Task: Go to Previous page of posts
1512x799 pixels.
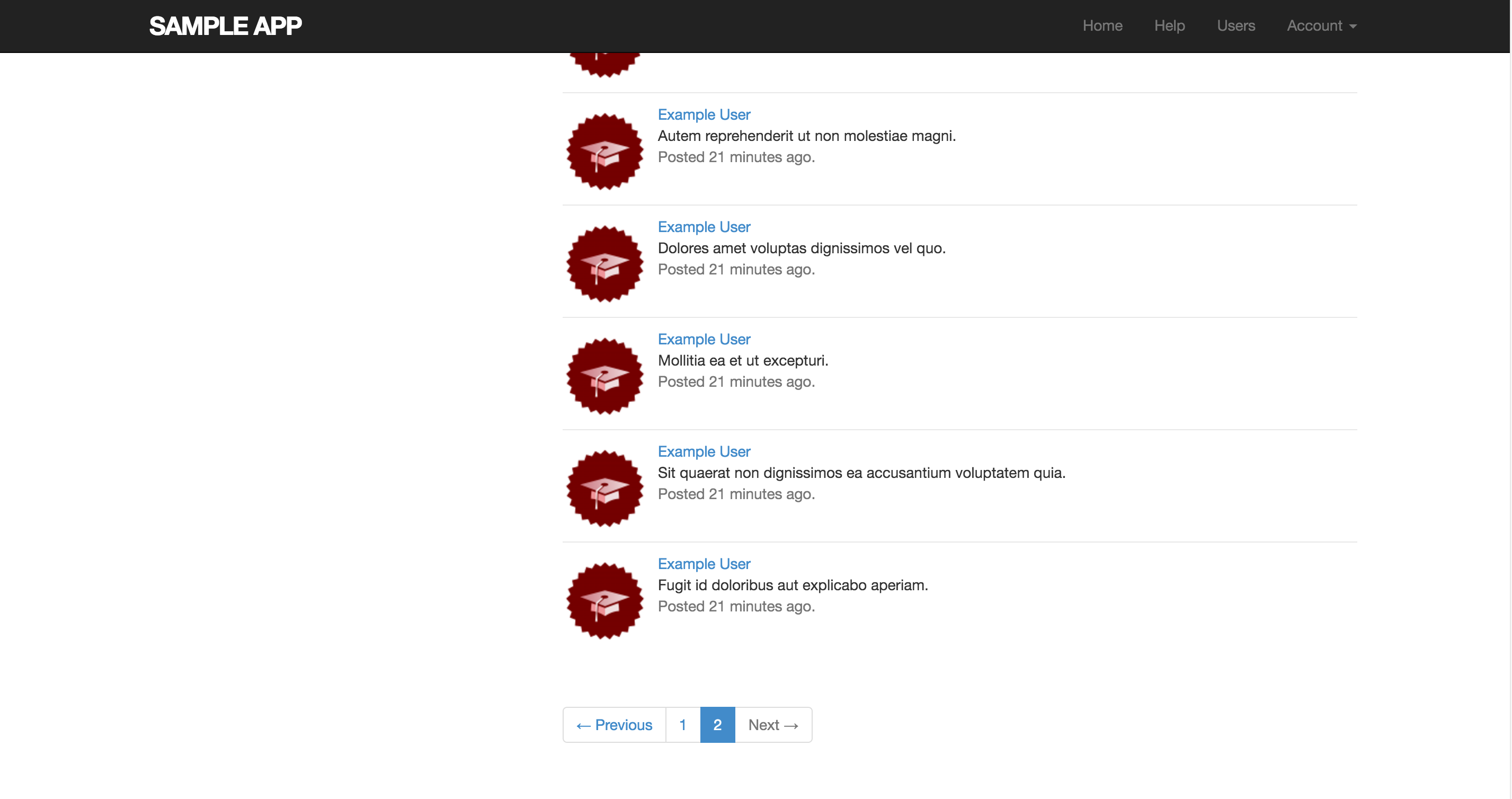Action: coord(614,724)
